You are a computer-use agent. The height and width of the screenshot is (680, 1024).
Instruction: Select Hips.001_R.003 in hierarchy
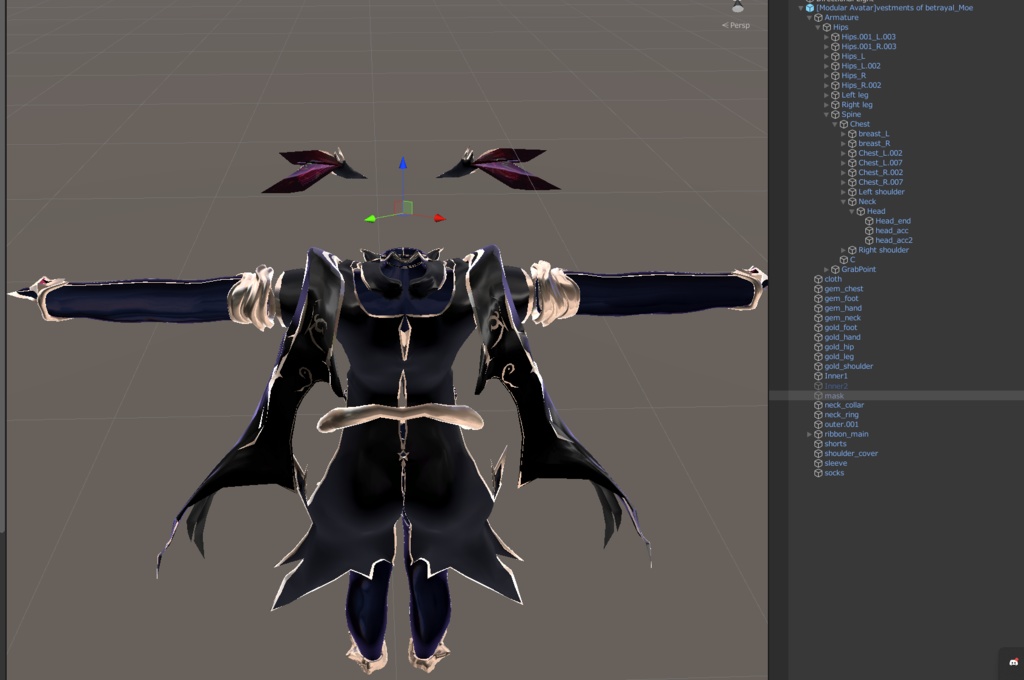coord(869,46)
